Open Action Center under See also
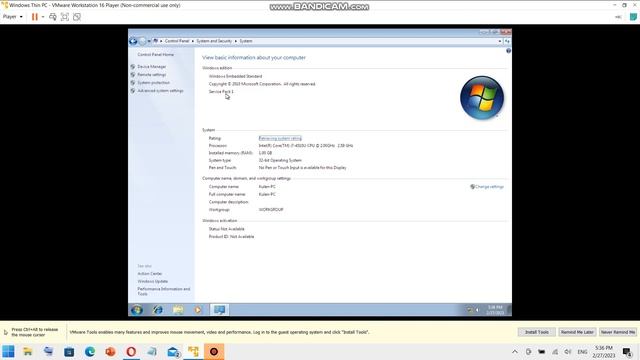Screen dimensions: 640x360 150,274
